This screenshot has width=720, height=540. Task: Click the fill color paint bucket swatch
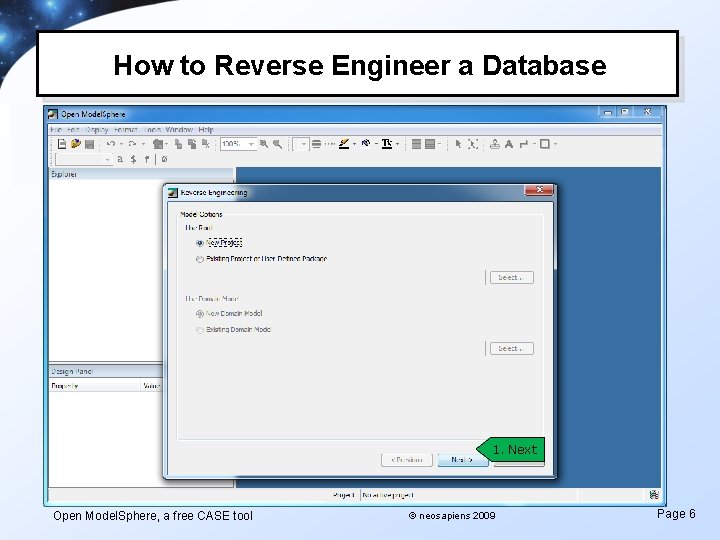366,144
